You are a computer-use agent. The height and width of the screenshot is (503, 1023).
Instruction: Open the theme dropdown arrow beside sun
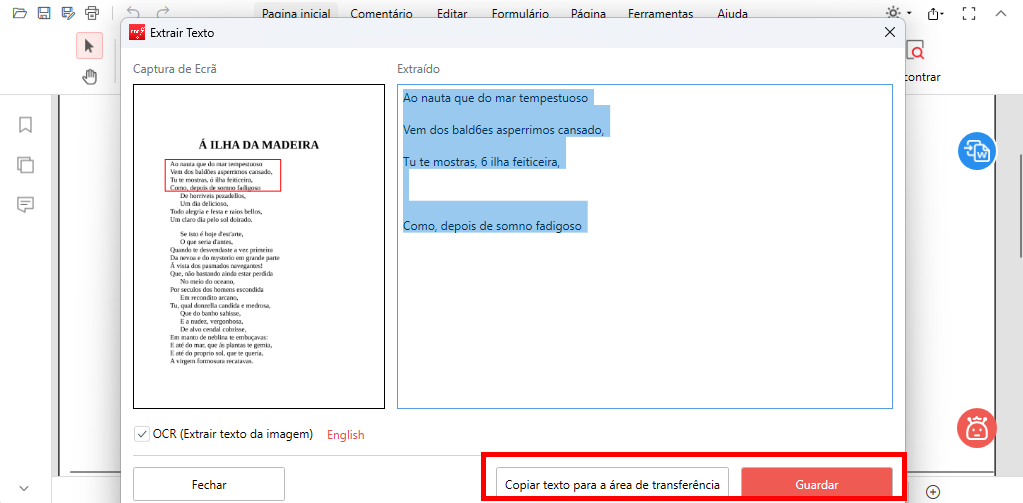909,13
